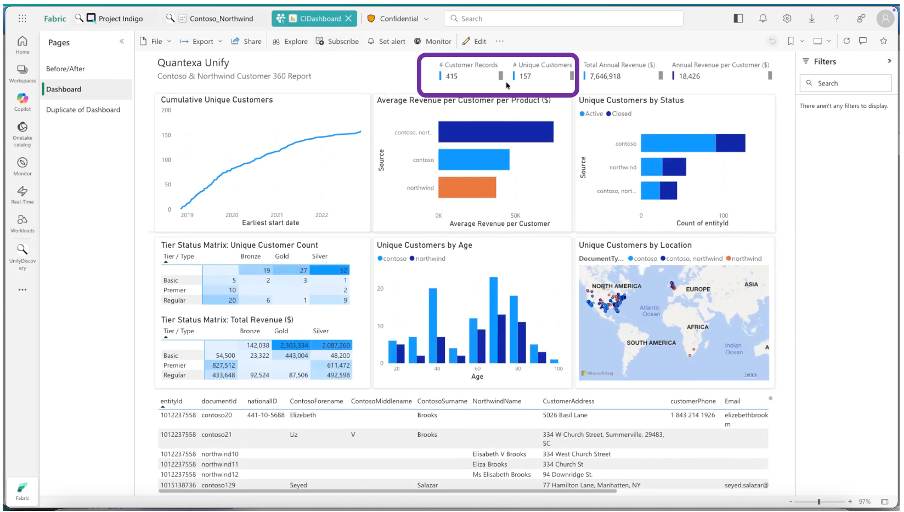904x512 pixels.
Task: Click the zoom slider in status bar
Action: (x=820, y=502)
